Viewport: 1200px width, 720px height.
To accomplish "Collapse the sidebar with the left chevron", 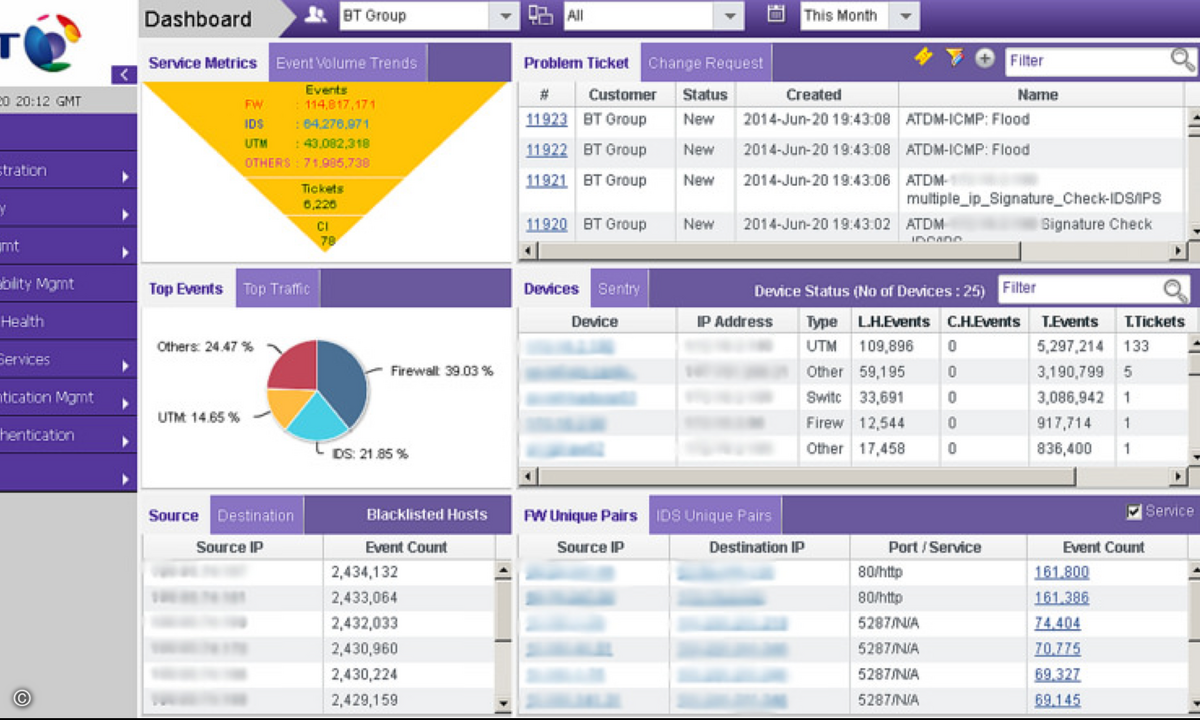I will [125, 74].
